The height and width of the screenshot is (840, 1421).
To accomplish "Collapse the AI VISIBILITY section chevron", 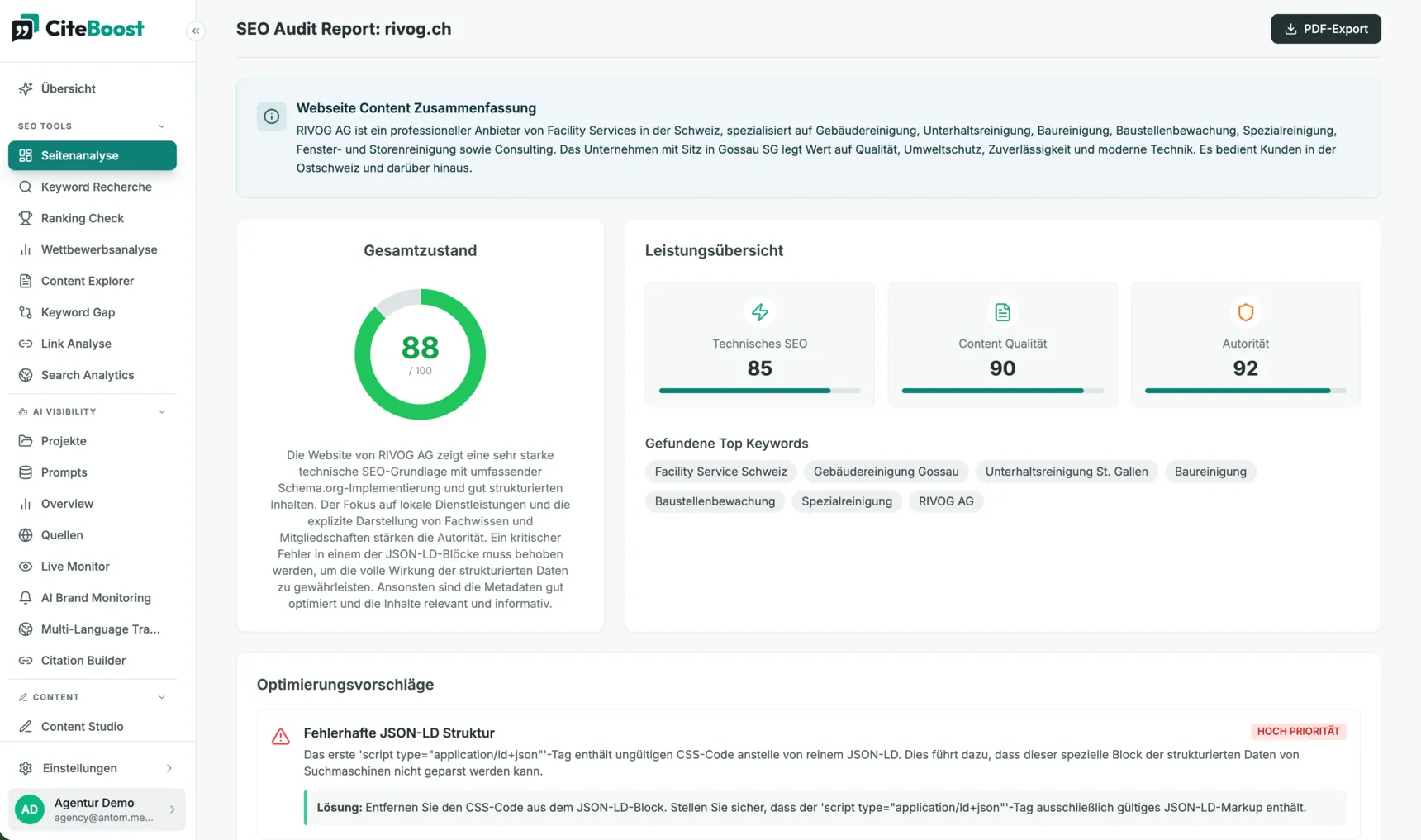I will (162, 411).
